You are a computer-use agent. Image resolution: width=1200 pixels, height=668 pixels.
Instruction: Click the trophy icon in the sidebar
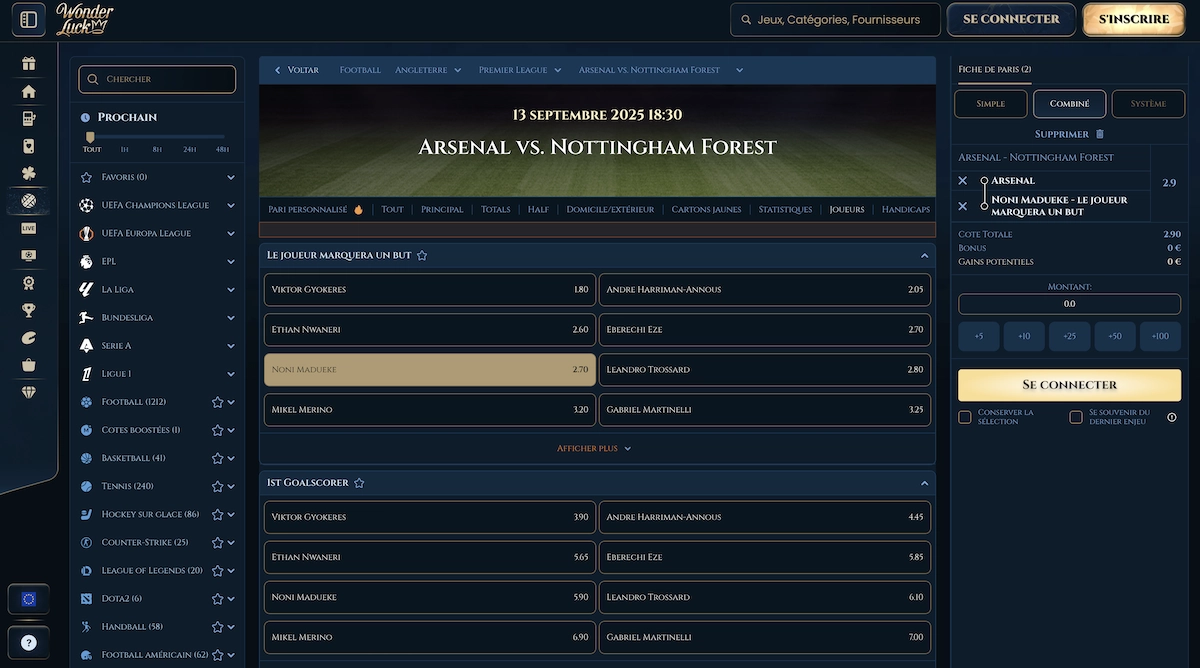click(x=28, y=310)
